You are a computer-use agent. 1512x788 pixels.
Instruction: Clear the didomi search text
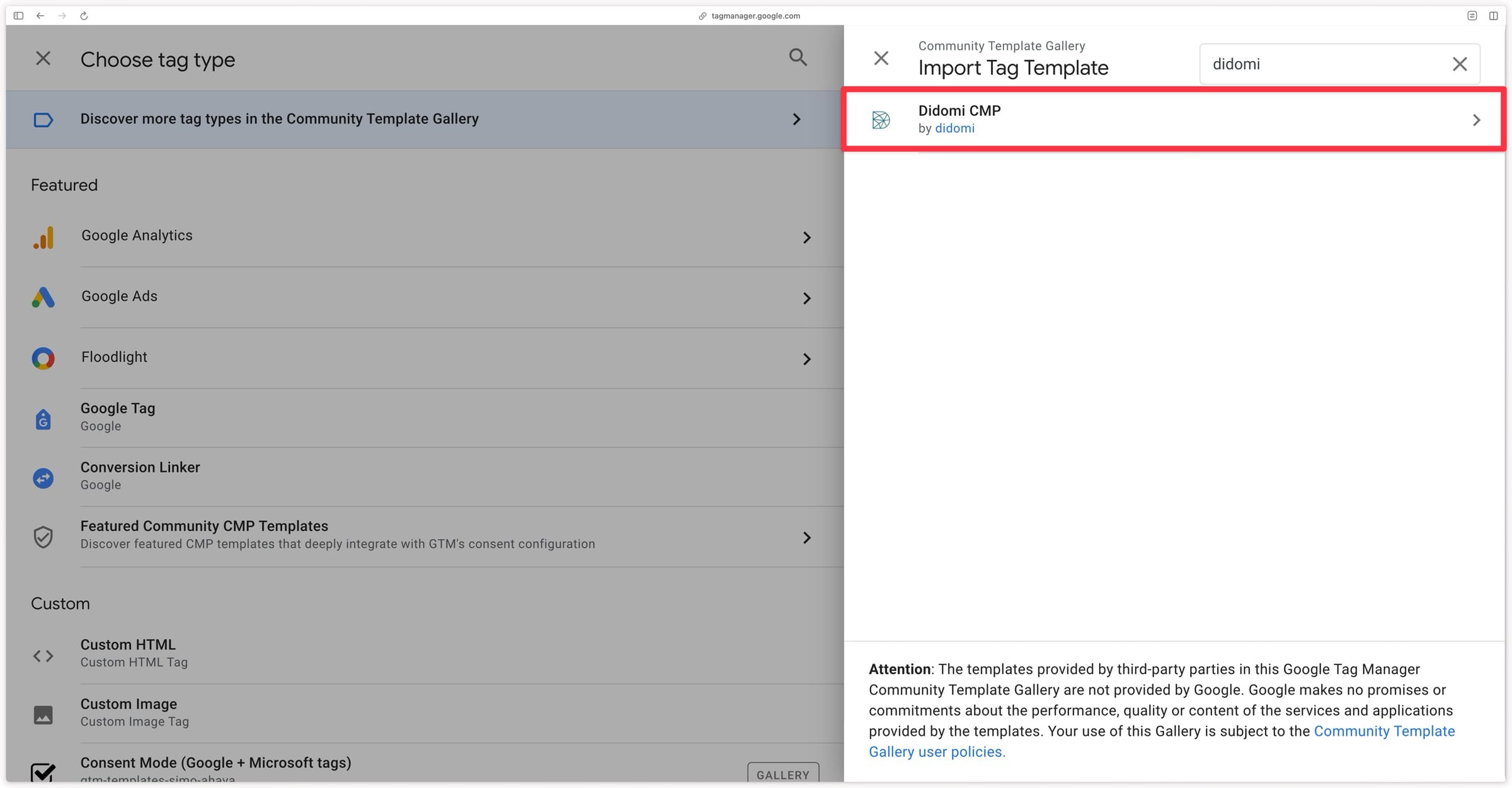pyautogui.click(x=1460, y=64)
